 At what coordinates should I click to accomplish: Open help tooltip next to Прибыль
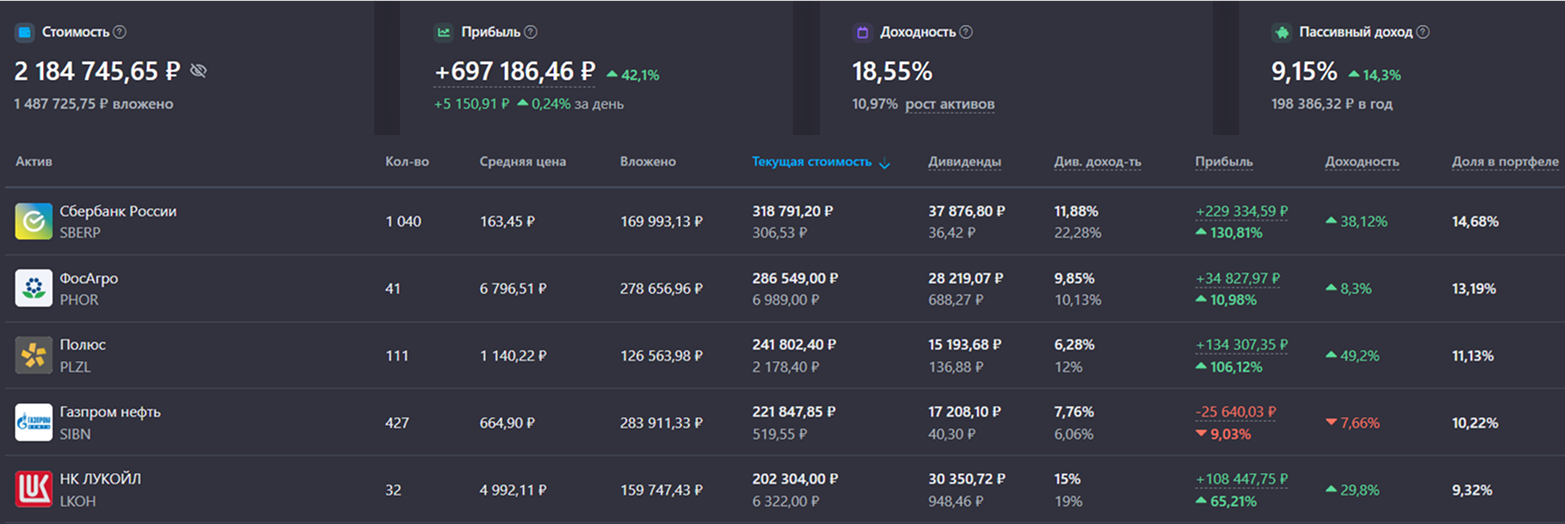tap(531, 32)
